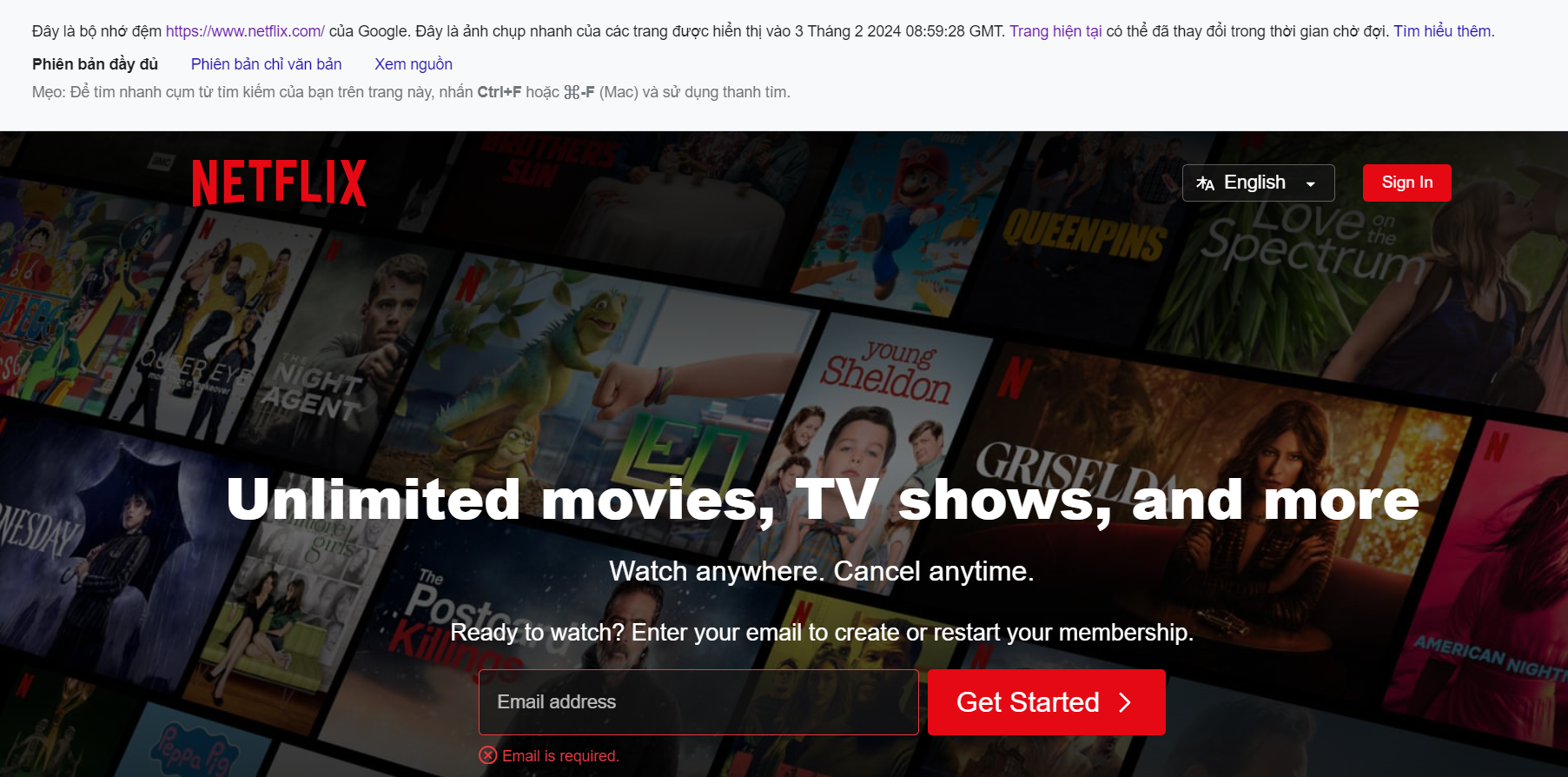Viewport: 1568px width, 777px height.
Task: Open the Xem nguồn link
Action: coord(414,64)
